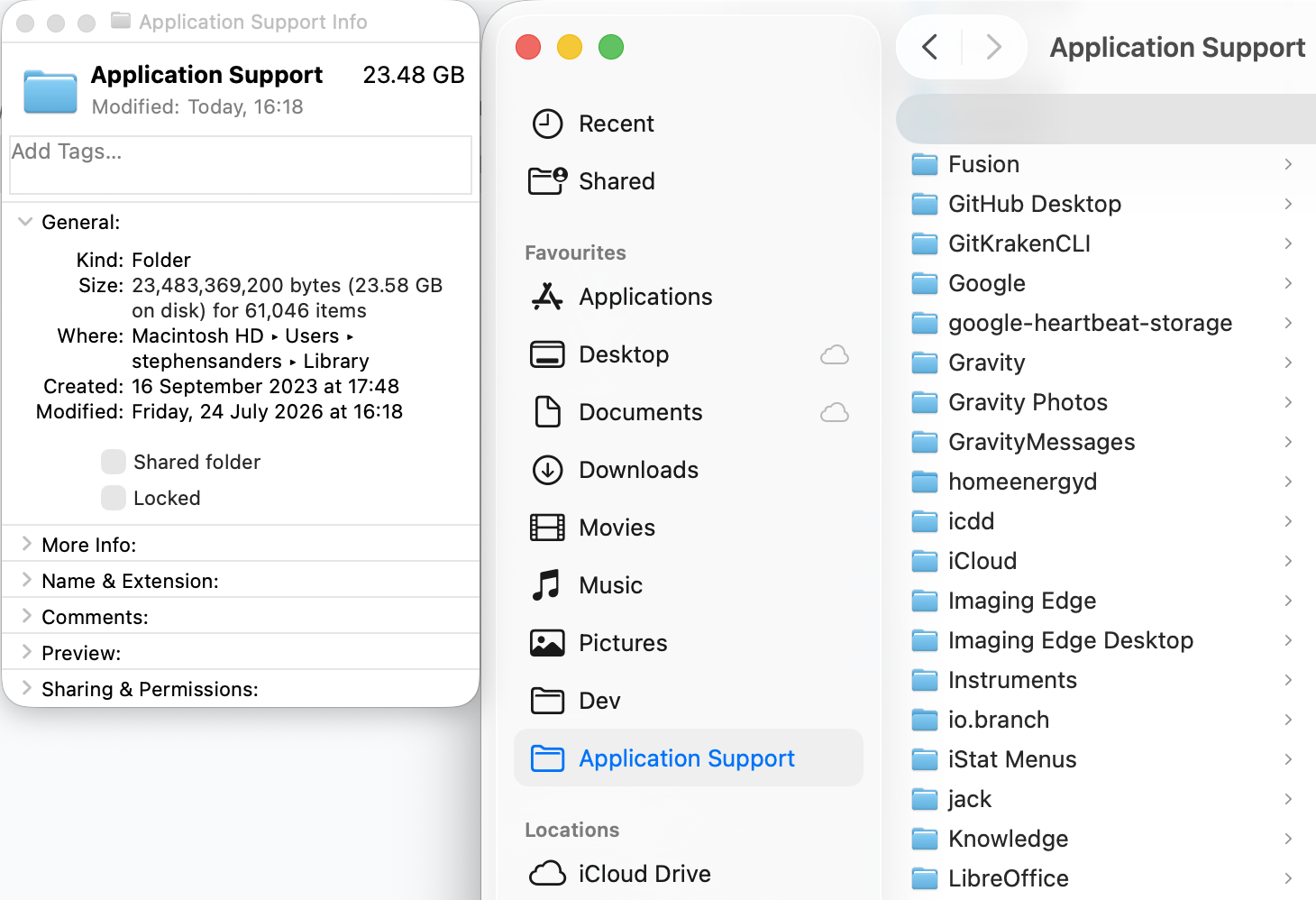Screen dimensions: 1316x900
Task: Select the Gravity folder row
Action: point(1106,363)
